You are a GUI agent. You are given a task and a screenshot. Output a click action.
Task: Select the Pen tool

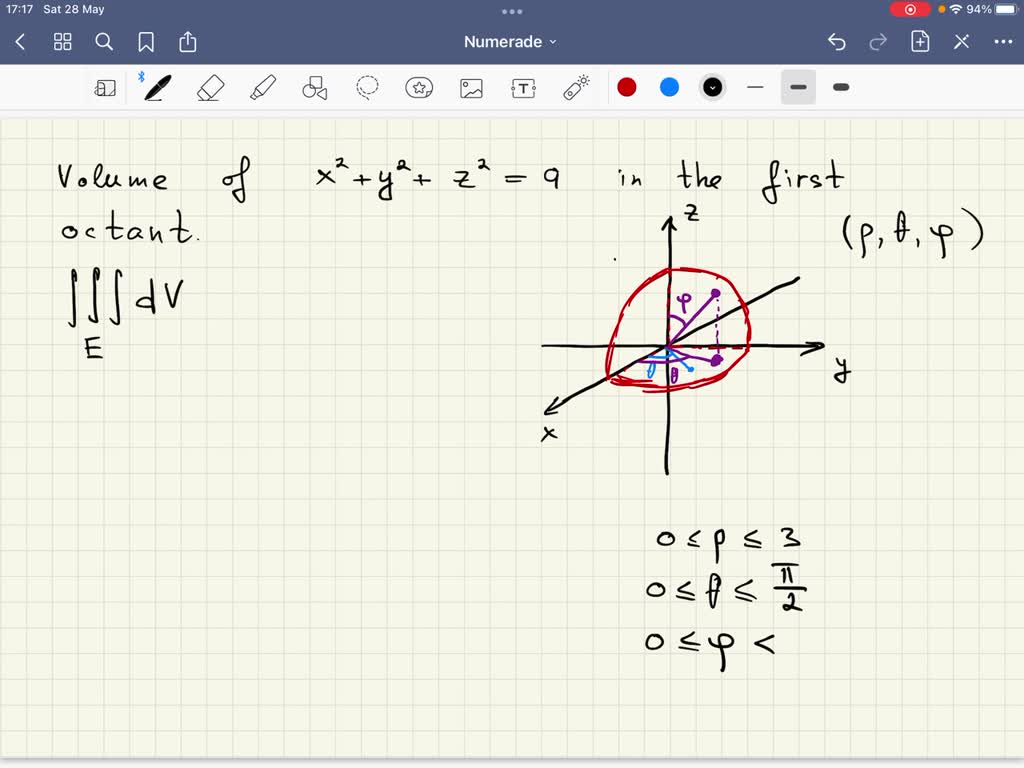click(x=157, y=87)
